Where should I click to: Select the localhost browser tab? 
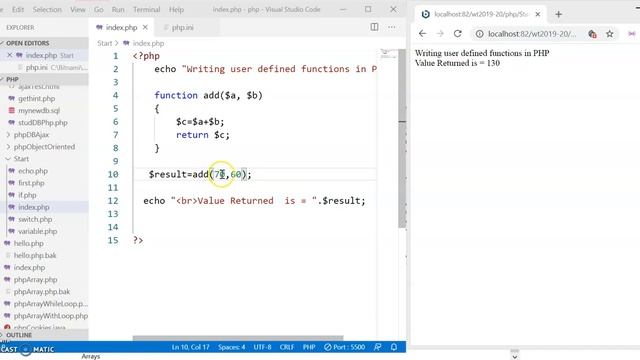pyautogui.click(x=481, y=14)
